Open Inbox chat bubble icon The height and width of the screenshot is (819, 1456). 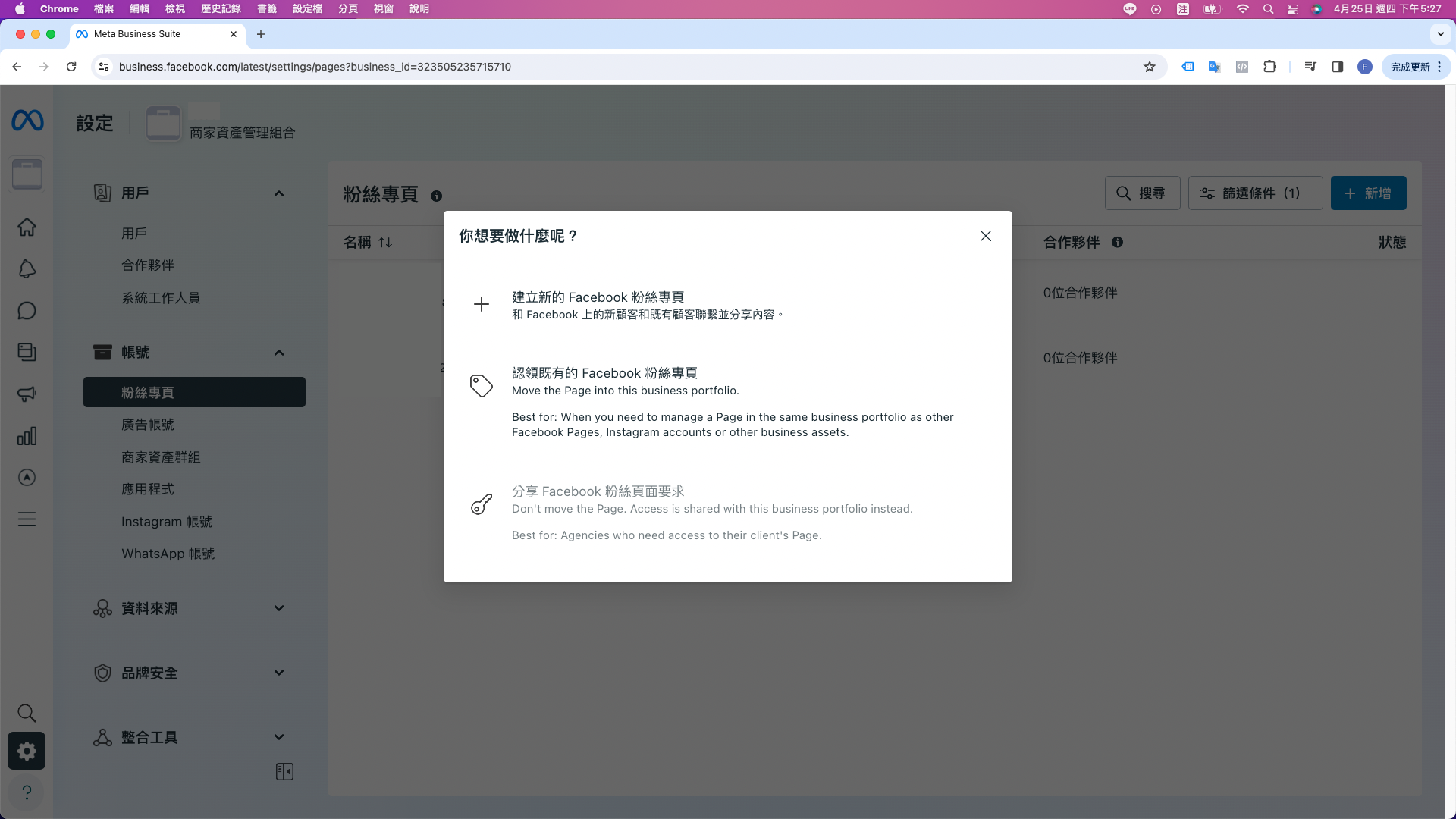[27, 311]
